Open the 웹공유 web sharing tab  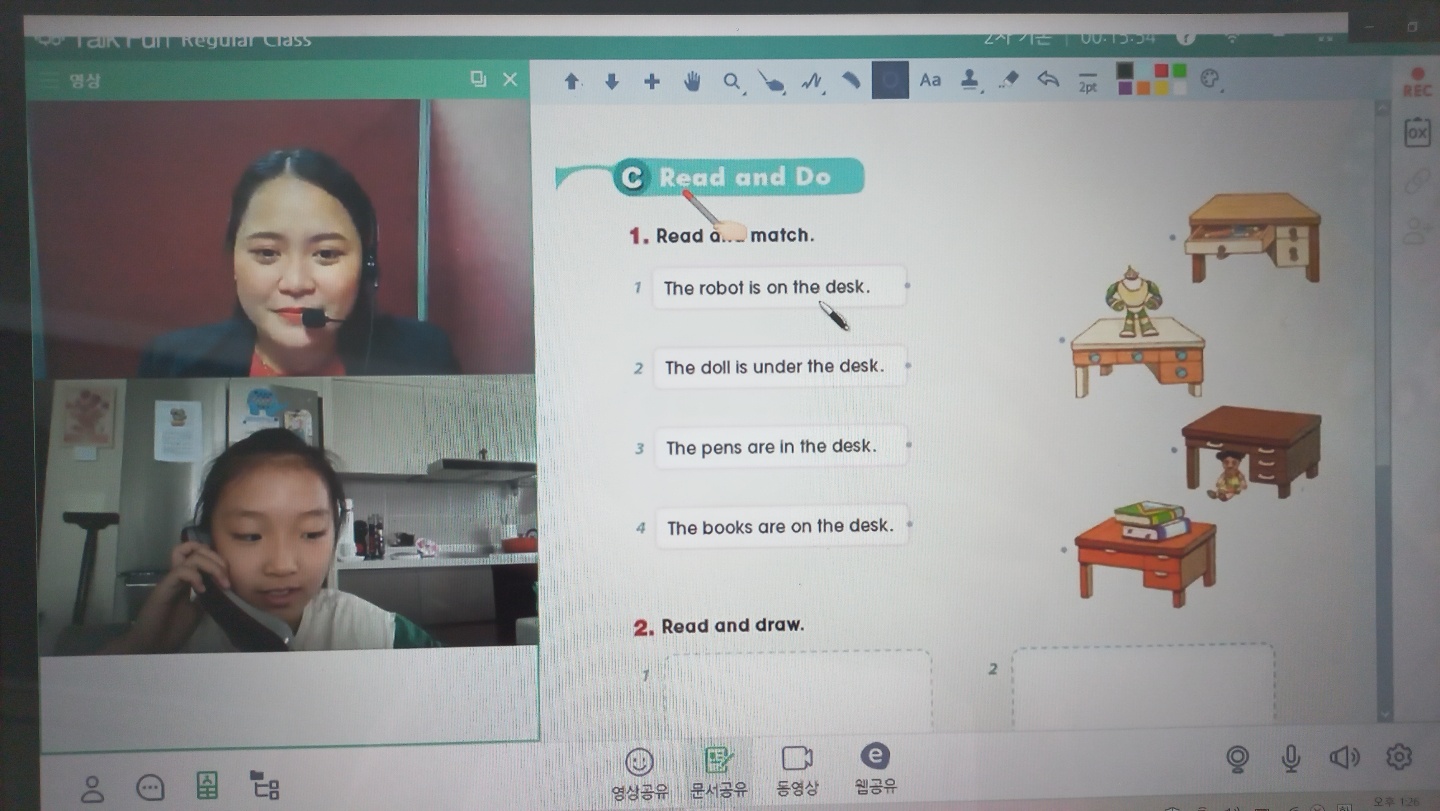(875, 769)
